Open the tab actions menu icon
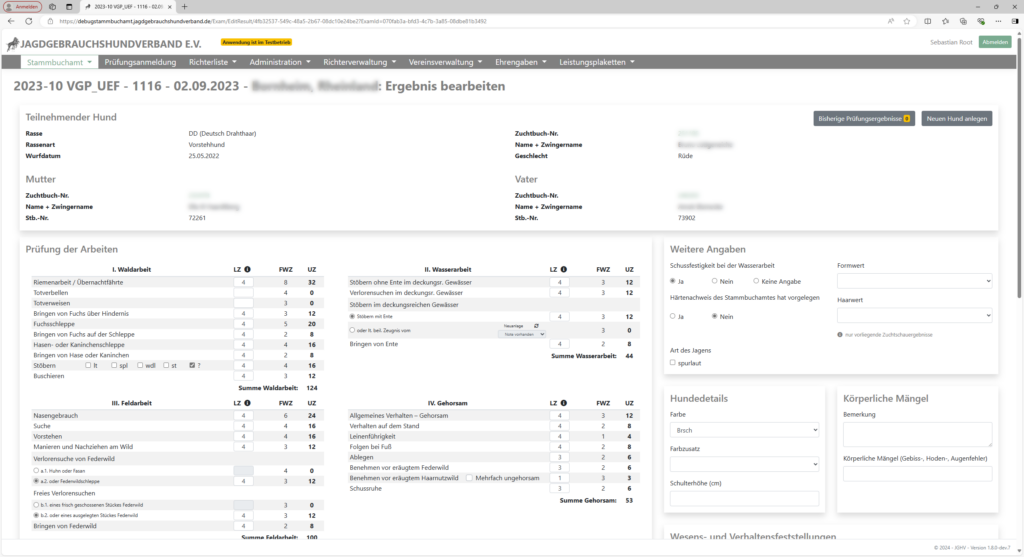The height and width of the screenshot is (557, 1024). (69, 7)
